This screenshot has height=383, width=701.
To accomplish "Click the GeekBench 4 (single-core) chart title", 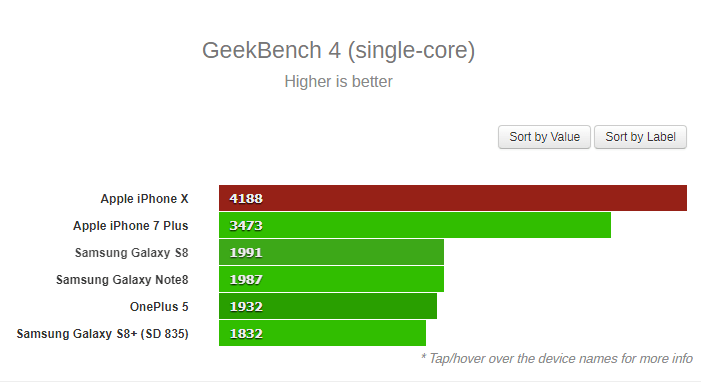I will click(338, 51).
